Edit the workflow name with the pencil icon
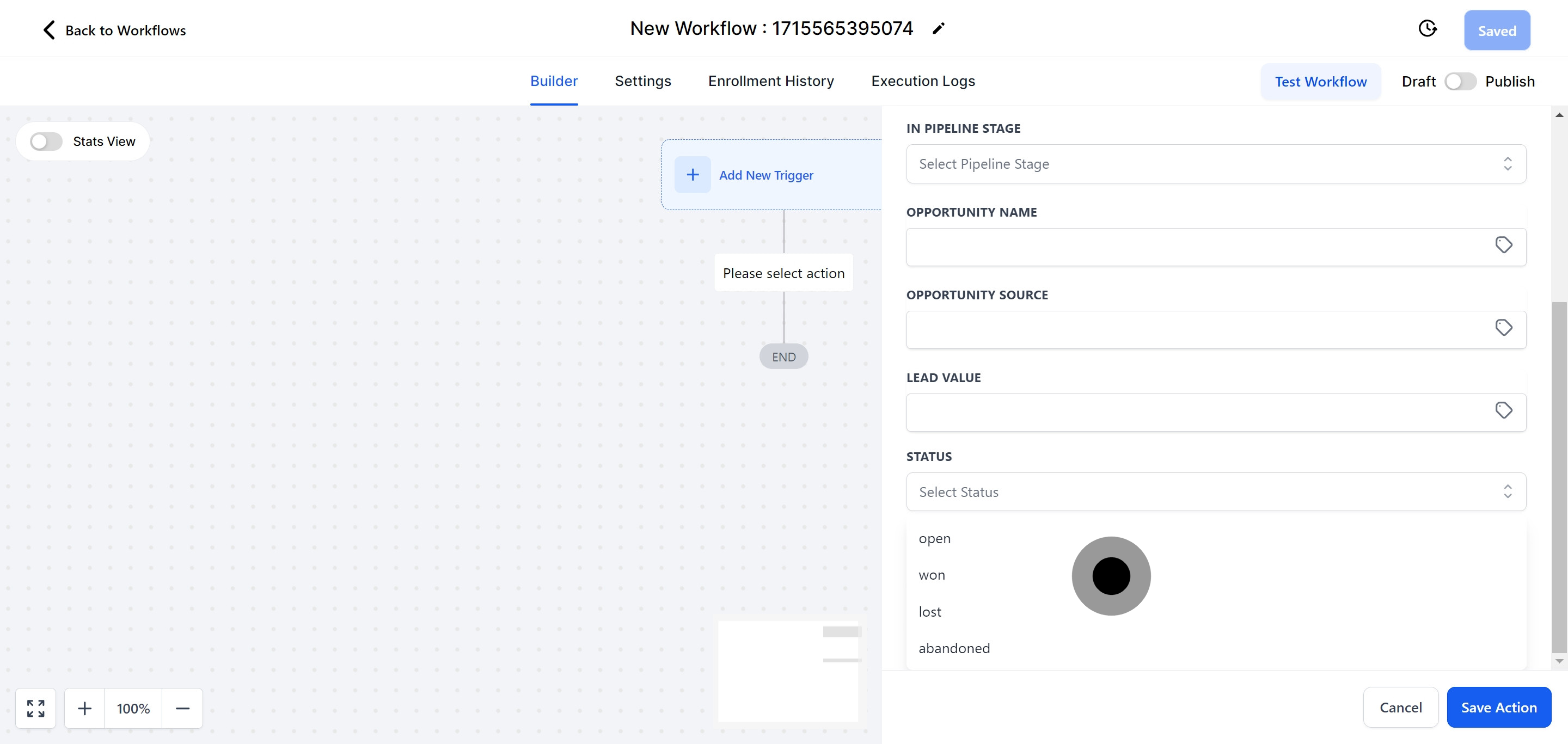 938,28
